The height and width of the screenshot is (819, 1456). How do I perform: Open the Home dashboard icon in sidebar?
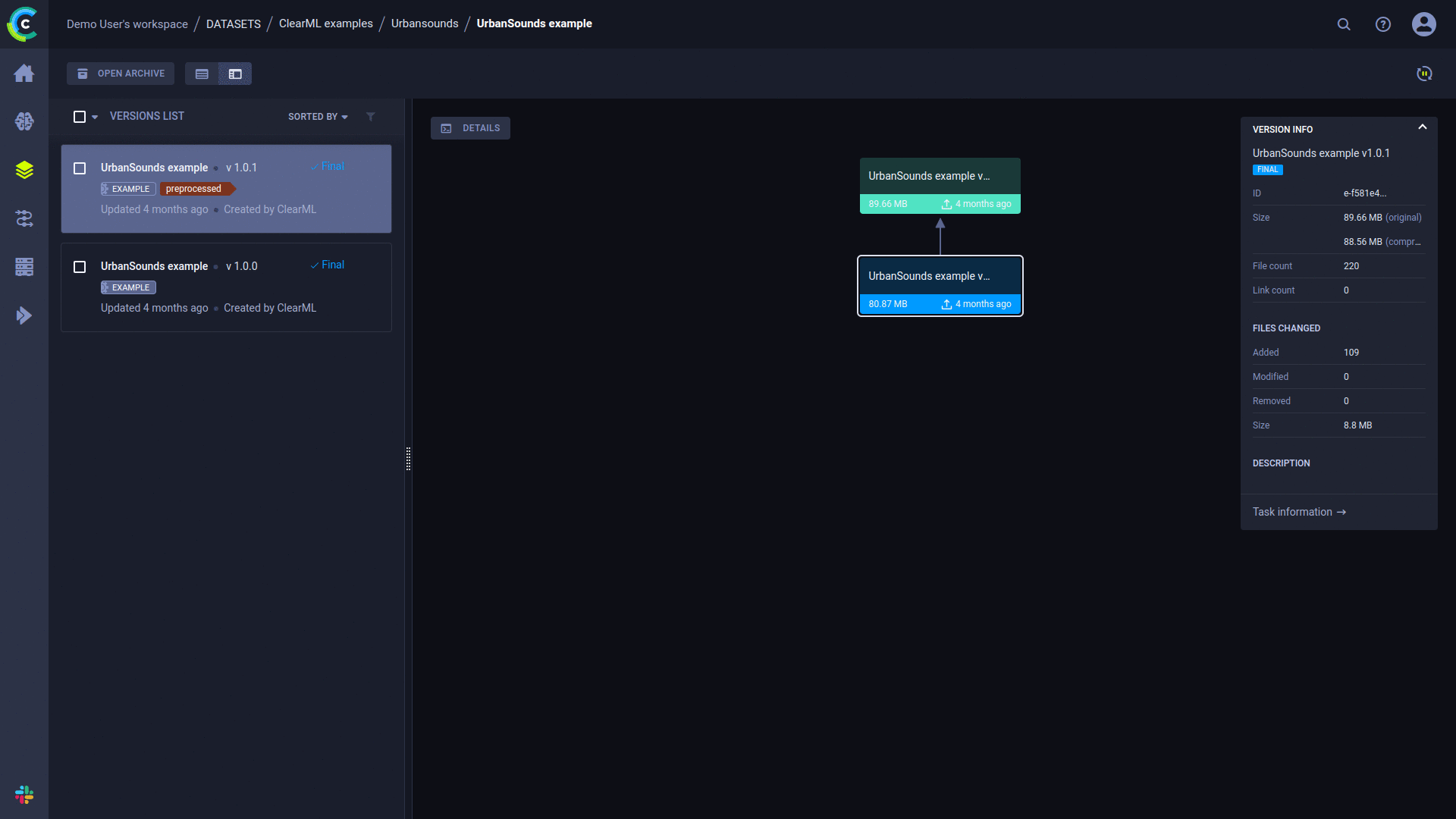click(x=24, y=73)
